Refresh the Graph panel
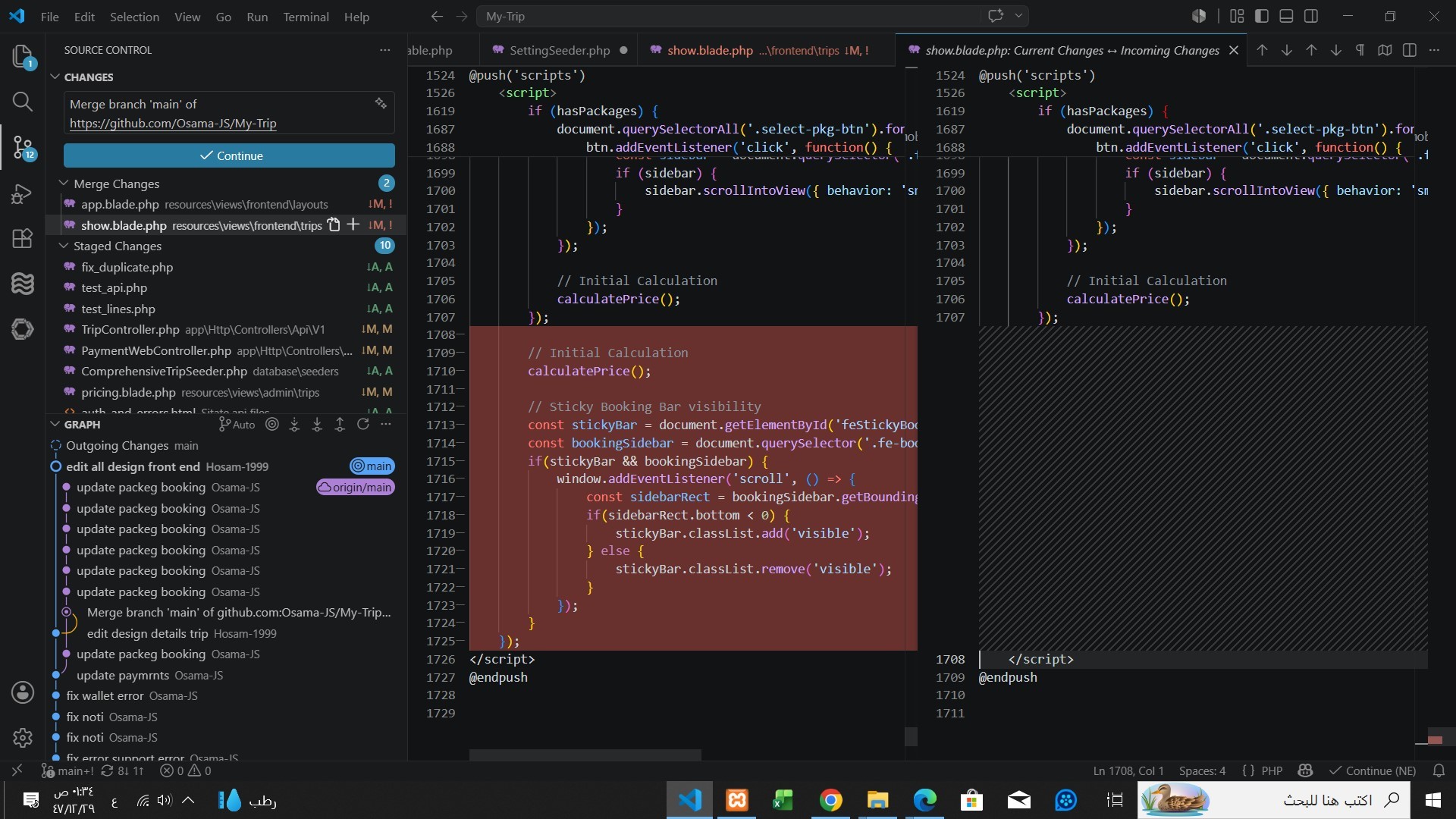Image resolution: width=1456 pixels, height=819 pixels. pyautogui.click(x=363, y=425)
